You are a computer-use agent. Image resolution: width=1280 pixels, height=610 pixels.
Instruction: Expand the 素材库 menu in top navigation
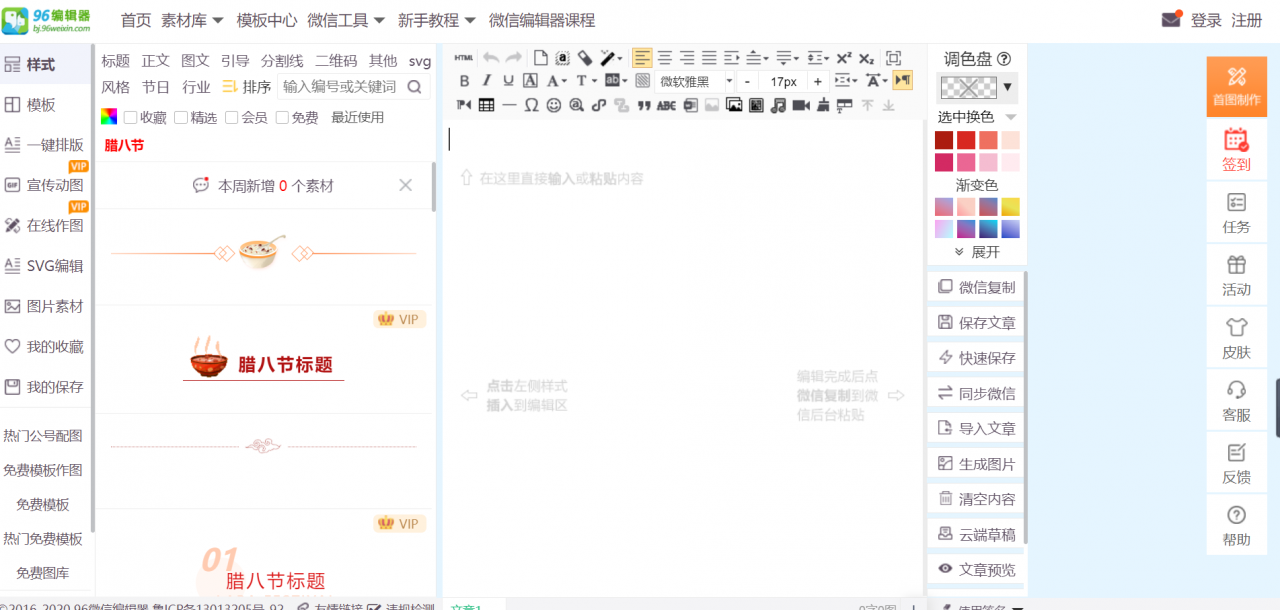pyautogui.click(x=191, y=20)
